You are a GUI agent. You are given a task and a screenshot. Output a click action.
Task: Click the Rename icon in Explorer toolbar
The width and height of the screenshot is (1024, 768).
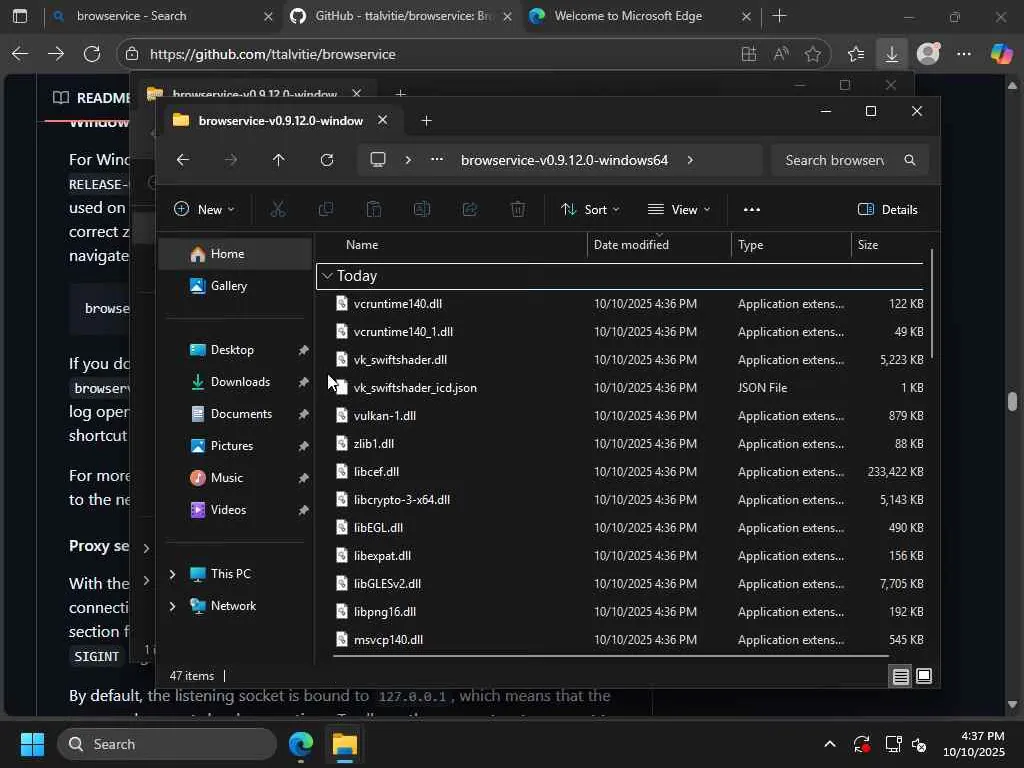coord(422,209)
